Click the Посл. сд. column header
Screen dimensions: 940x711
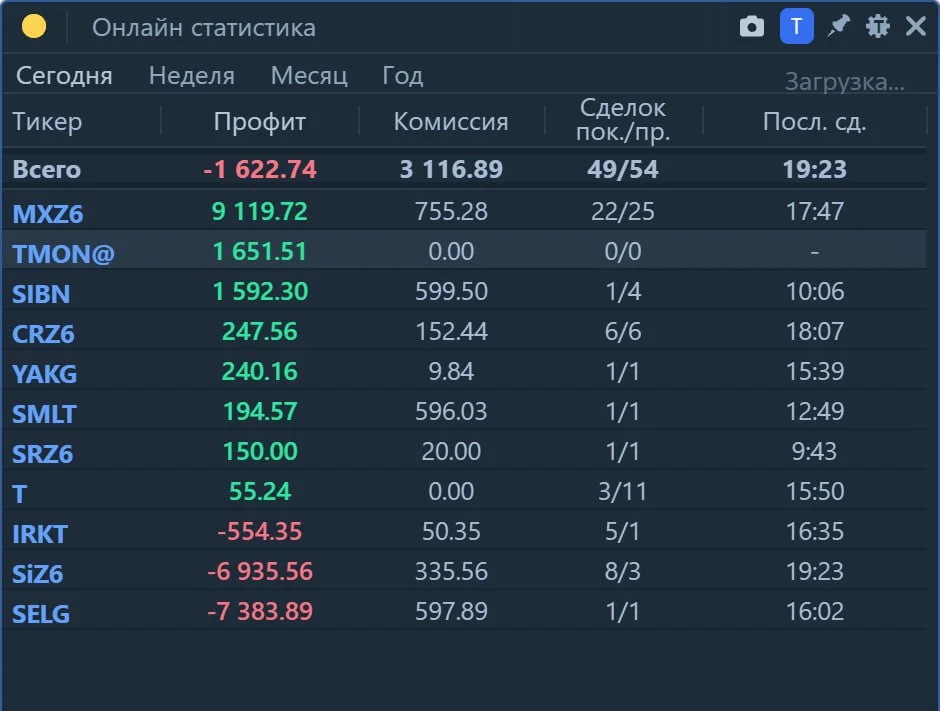pyautogui.click(x=814, y=122)
